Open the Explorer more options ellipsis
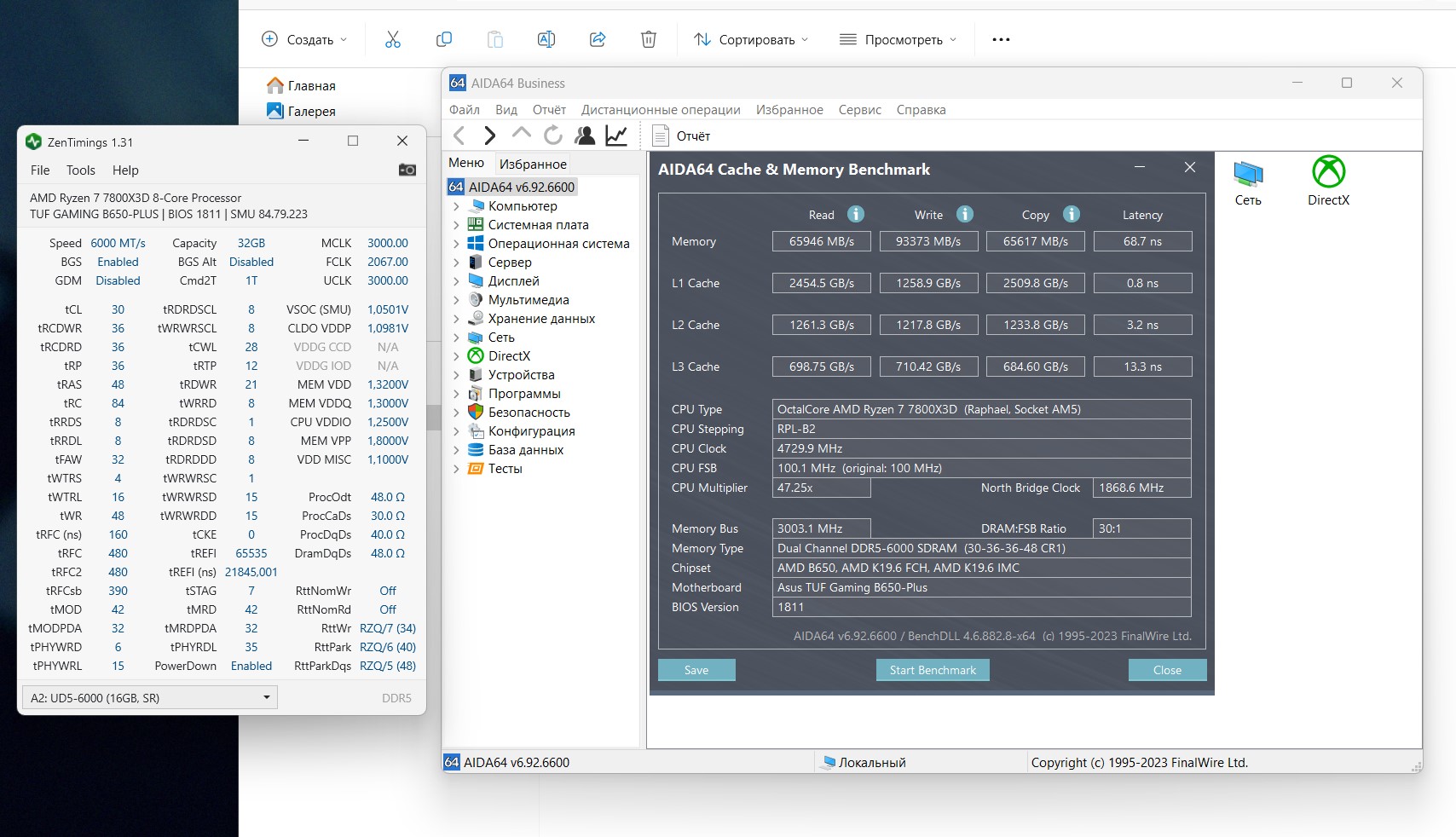 (x=1002, y=39)
